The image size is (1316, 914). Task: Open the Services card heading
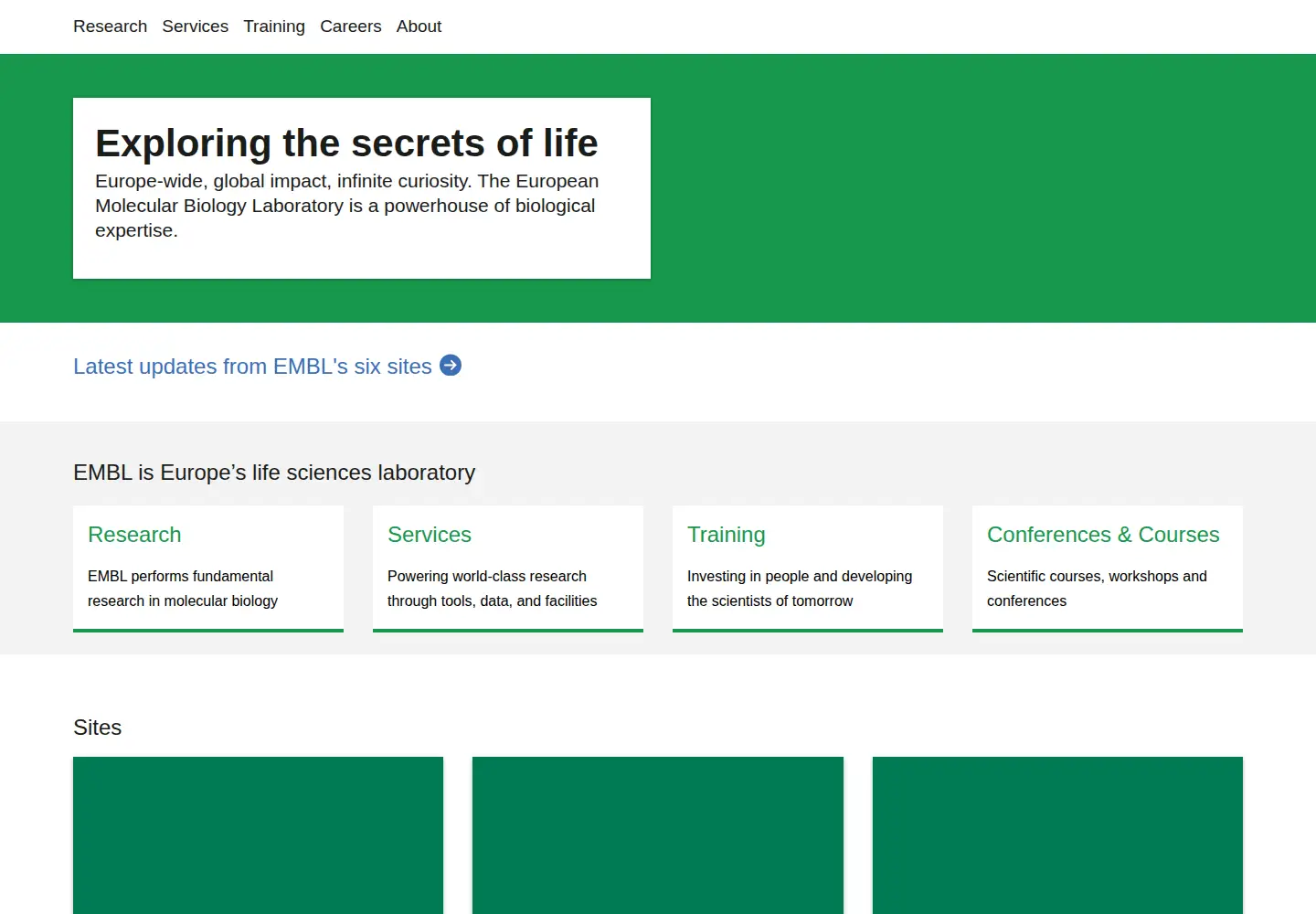pyautogui.click(x=430, y=535)
